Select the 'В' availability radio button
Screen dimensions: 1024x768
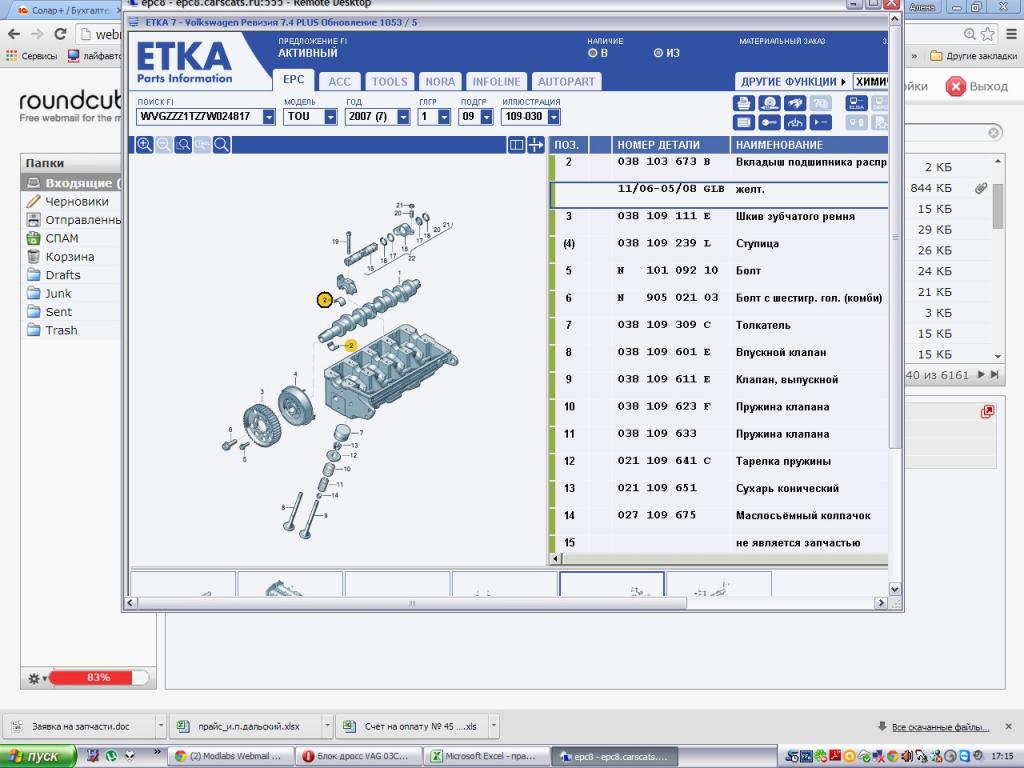(593, 53)
